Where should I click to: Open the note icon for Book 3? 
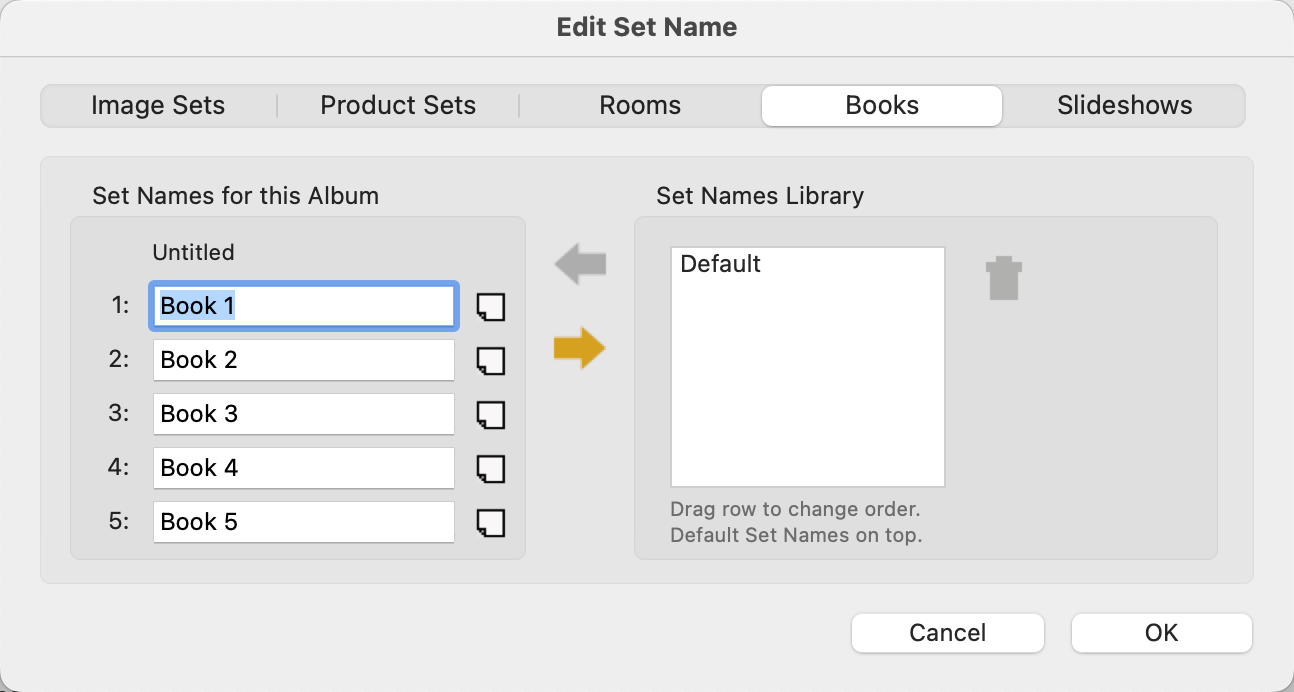pyautogui.click(x=490, y=415)
